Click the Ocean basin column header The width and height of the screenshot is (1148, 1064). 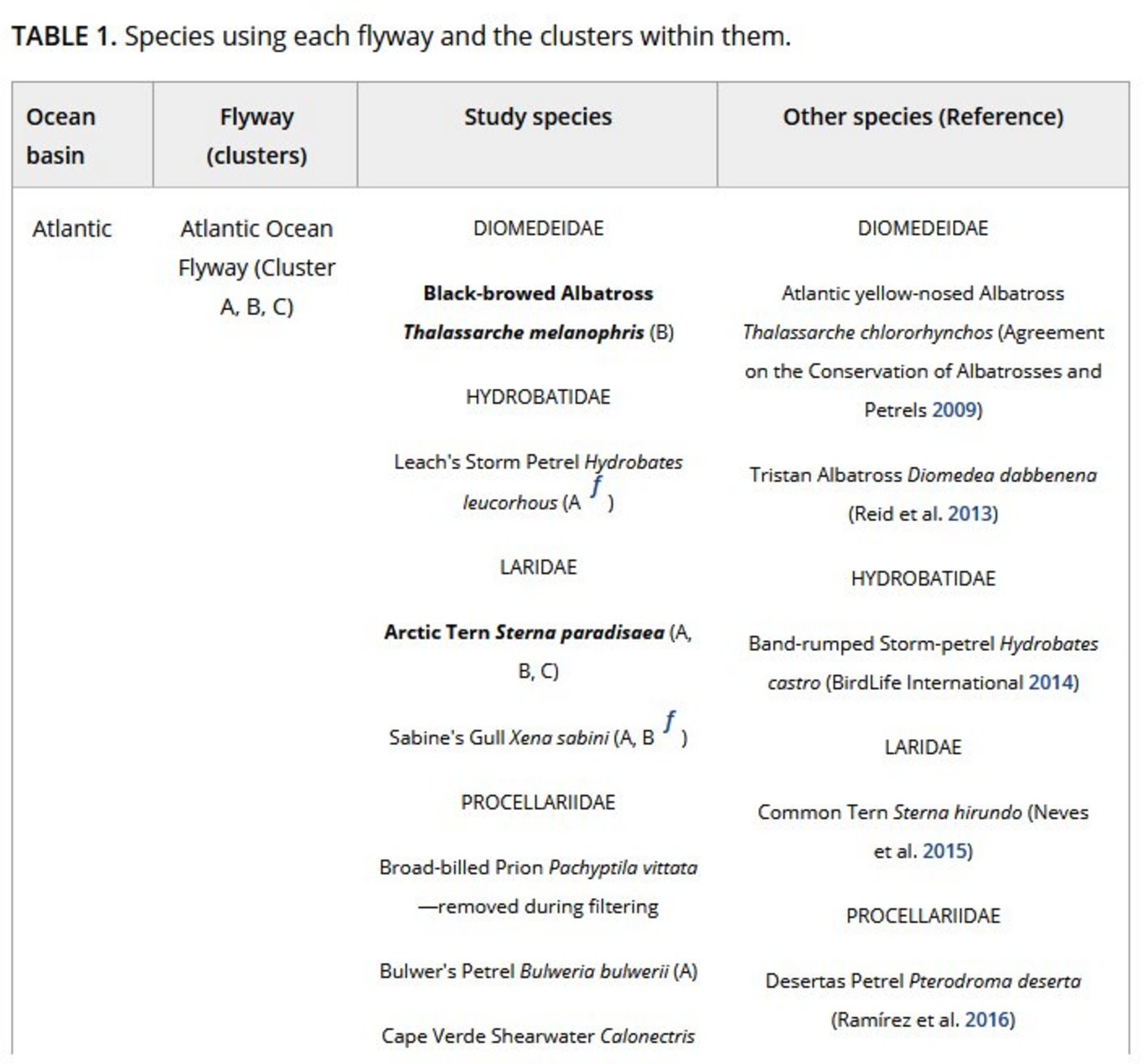[x=61, y=136]
